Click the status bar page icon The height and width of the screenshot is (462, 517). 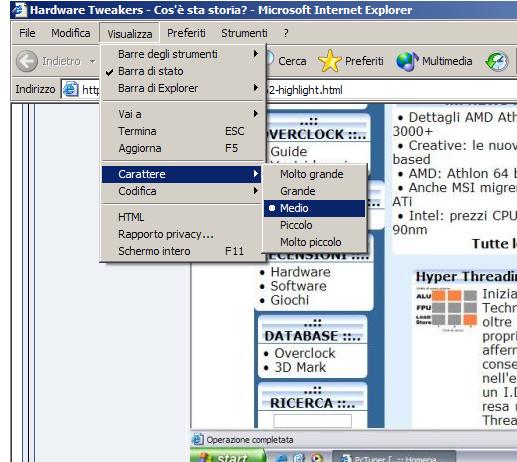197,440
